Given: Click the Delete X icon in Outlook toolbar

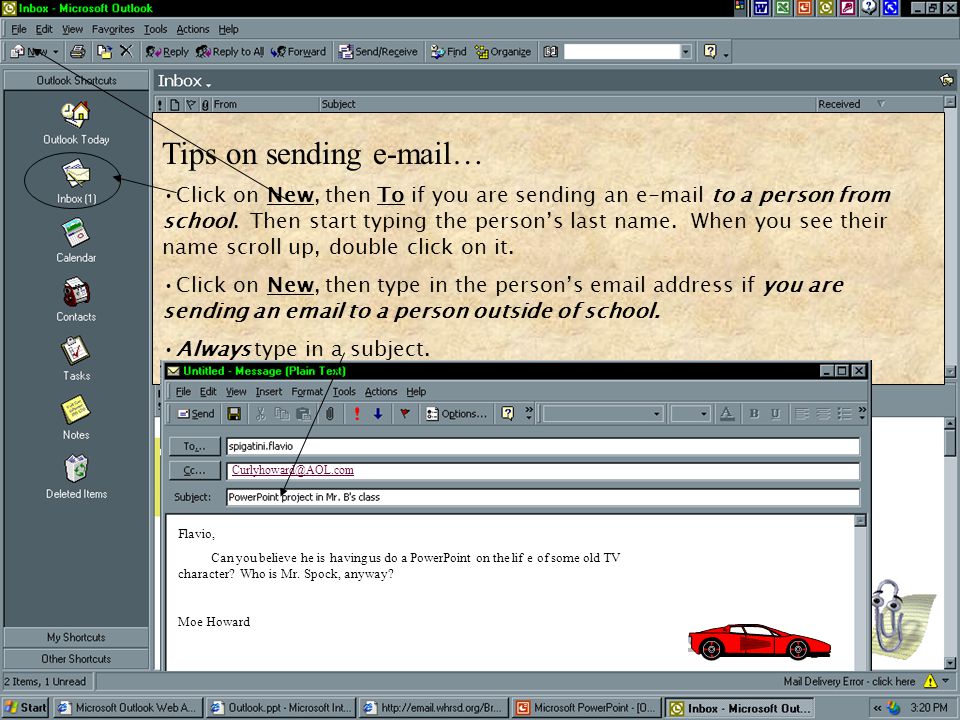Looking at the screenshot, I should pyautogui.click(x=126, y=51).
